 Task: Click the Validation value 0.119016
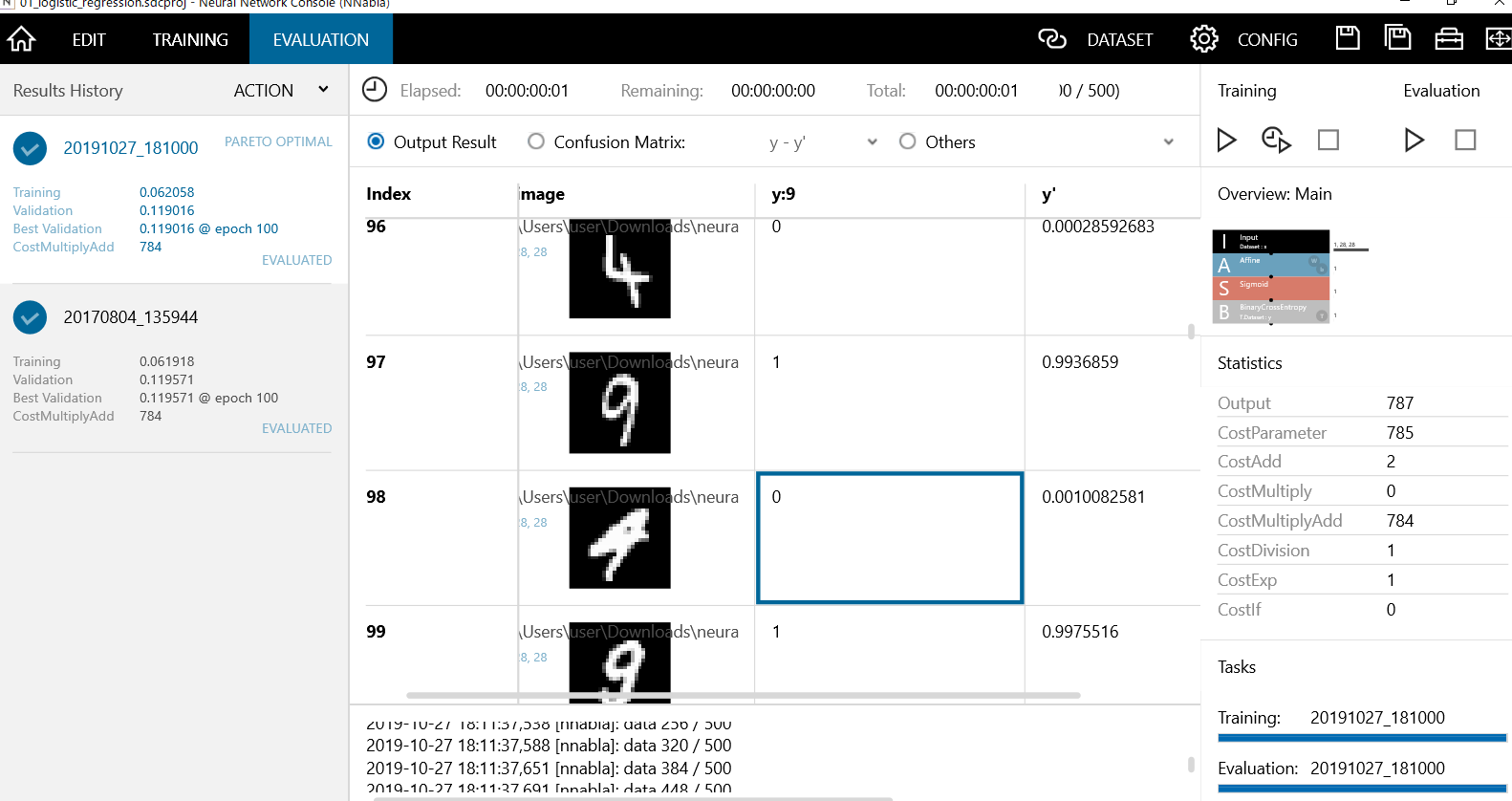pyautogui.click(x=167, y=210)
